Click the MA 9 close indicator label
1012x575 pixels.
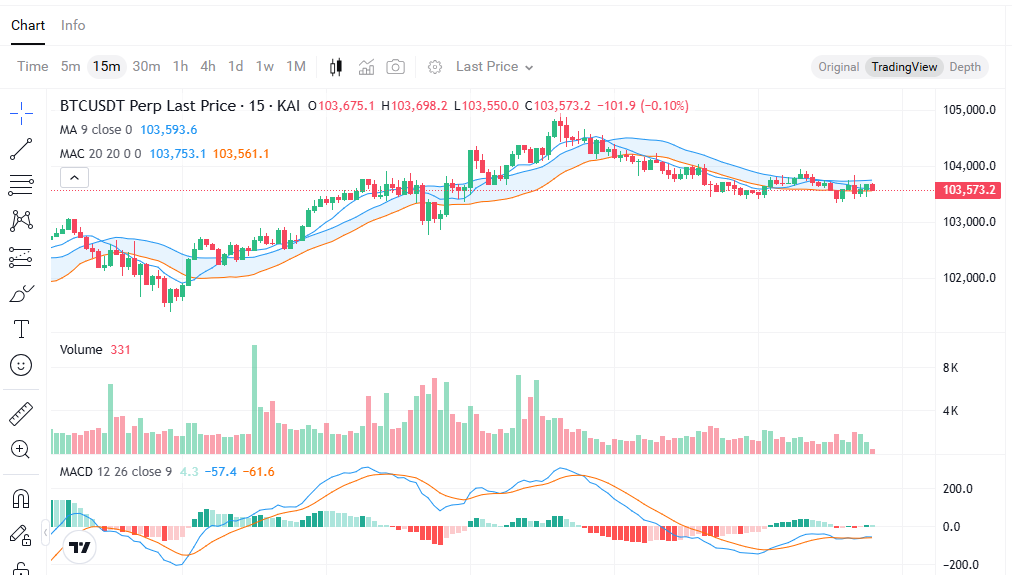tap(96, 130)
